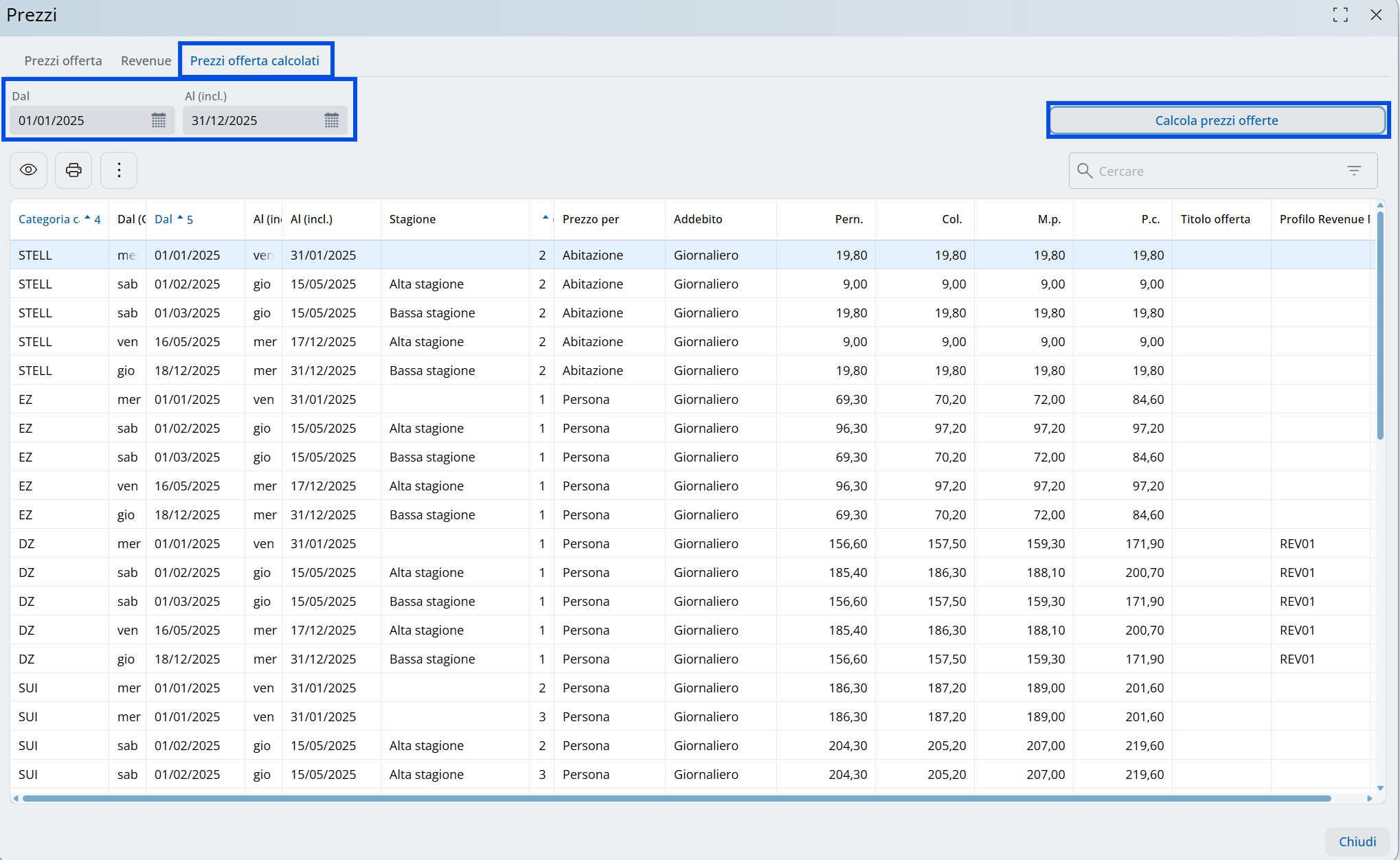
Task: Open calendar picker for Dal date
Action: (x=159, y=121)
